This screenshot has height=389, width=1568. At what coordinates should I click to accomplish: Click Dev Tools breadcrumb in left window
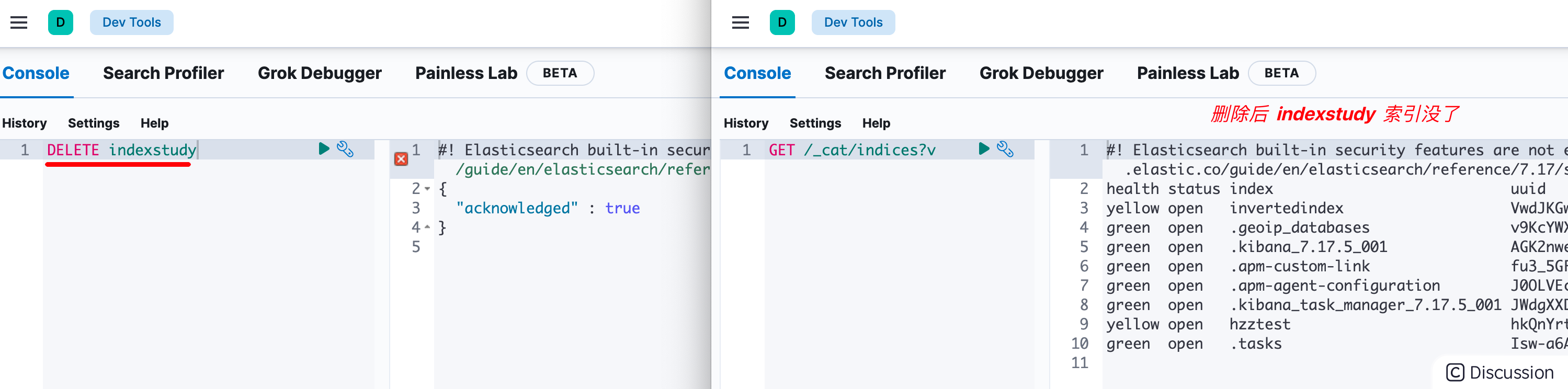click(x=131, y=22)
